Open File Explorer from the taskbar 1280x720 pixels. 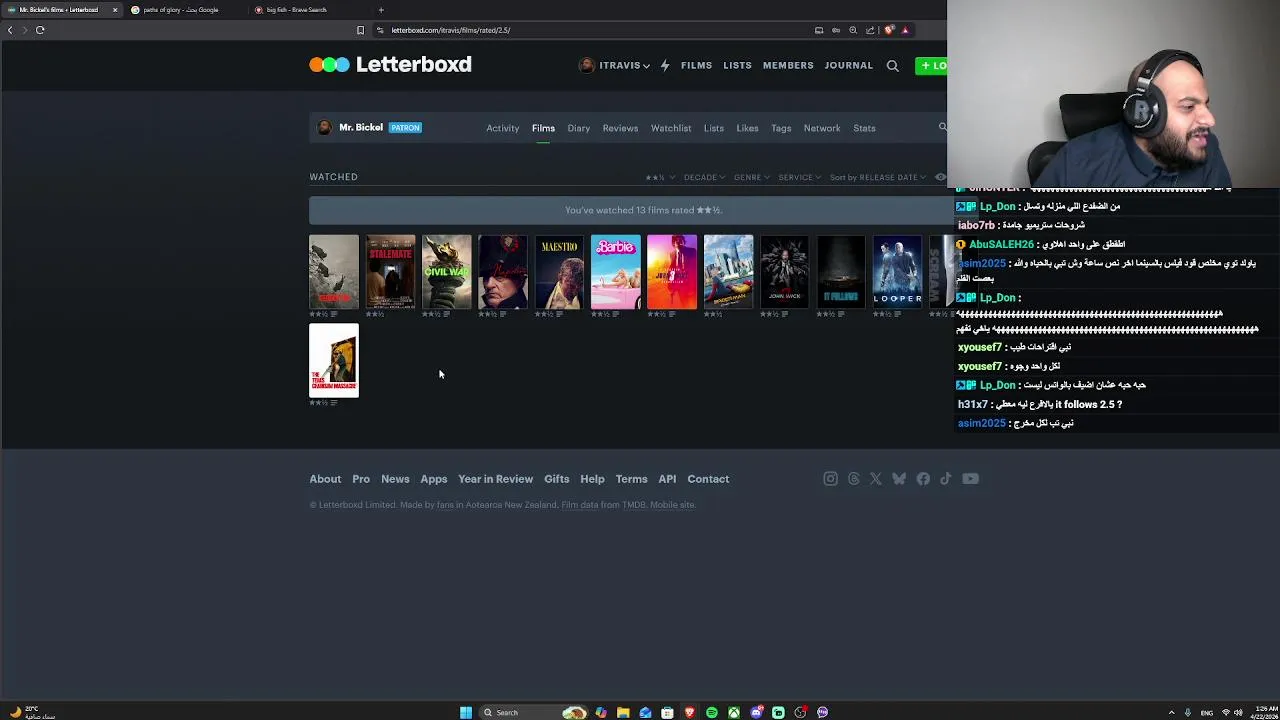[x=623, y=712]
